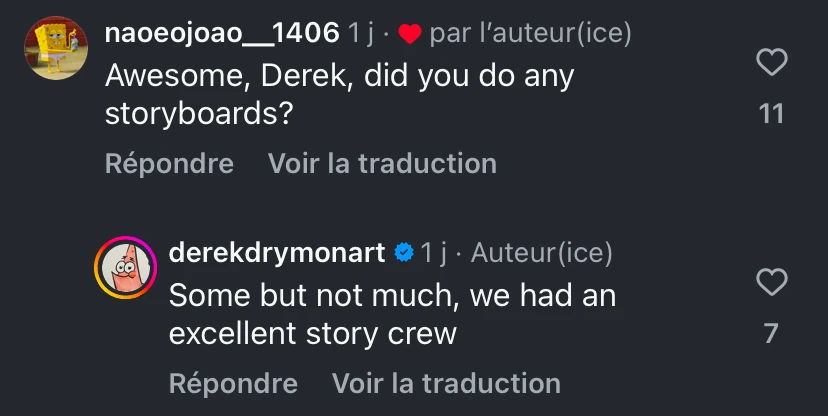Open derekdrymonart's Patrick profile picture

tap(124, 268)
